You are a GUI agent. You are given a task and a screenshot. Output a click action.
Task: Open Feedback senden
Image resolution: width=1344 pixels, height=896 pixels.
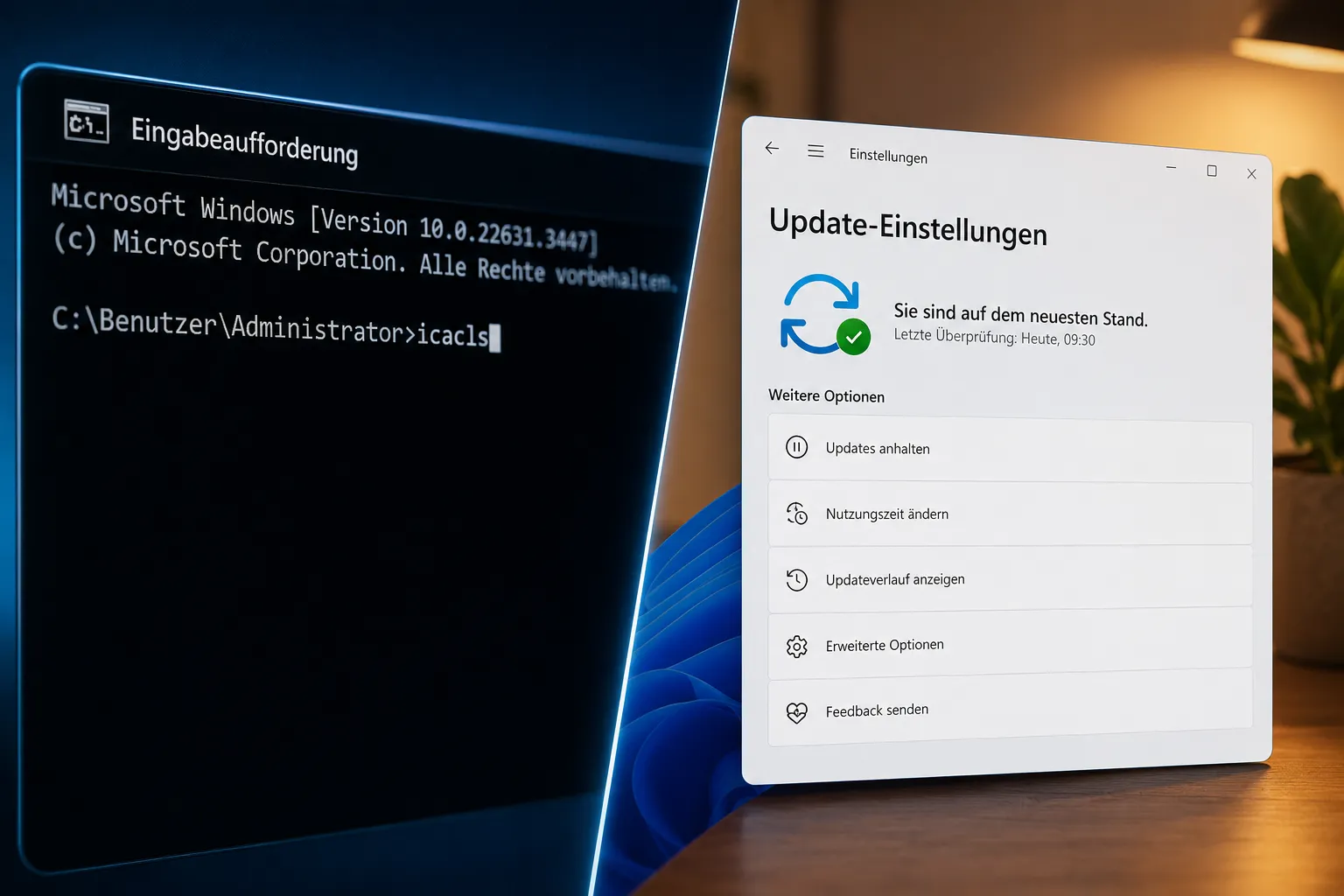point(1010,709)
